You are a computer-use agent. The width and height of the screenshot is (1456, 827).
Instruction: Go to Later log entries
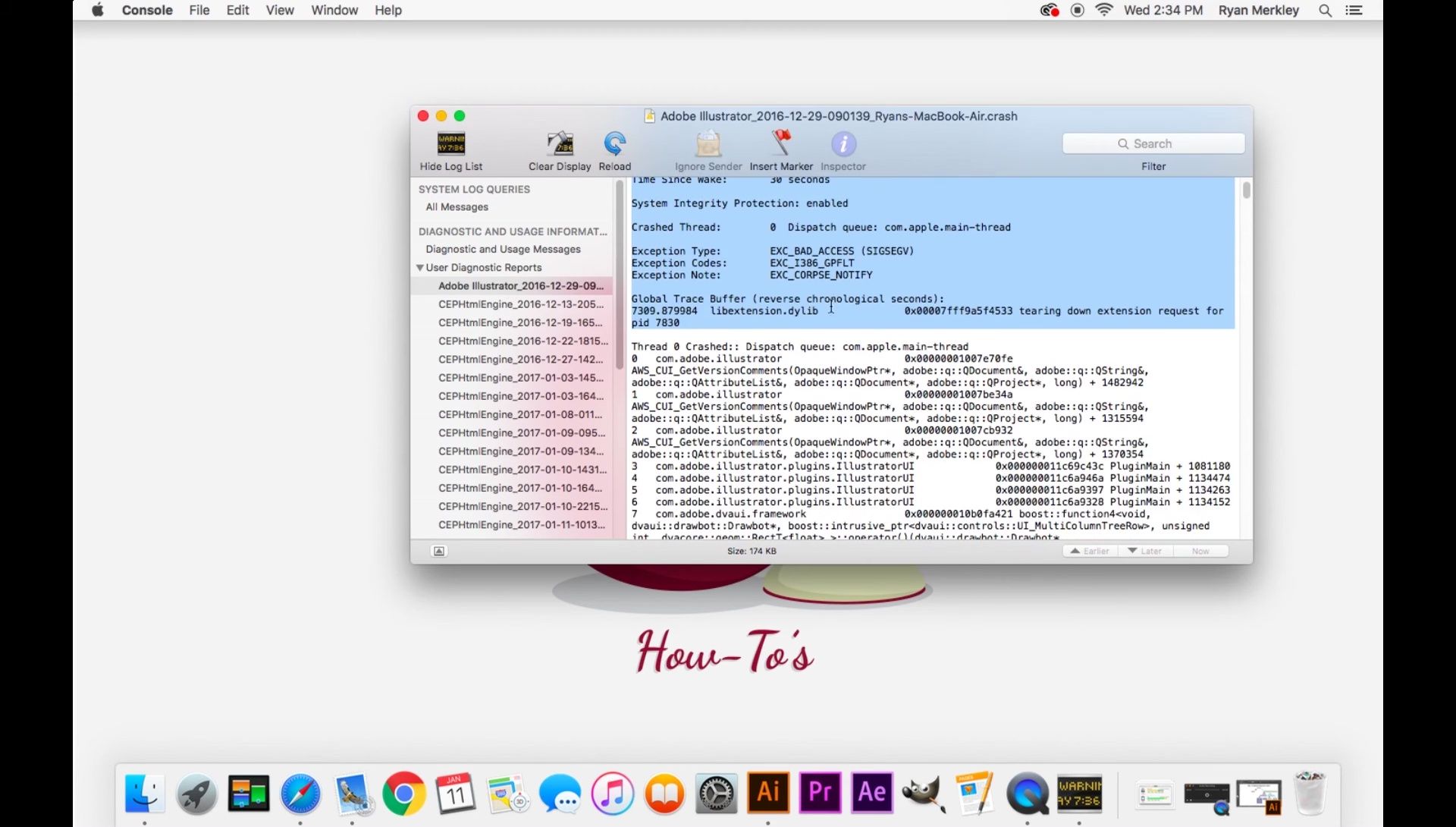point(1145,551)
